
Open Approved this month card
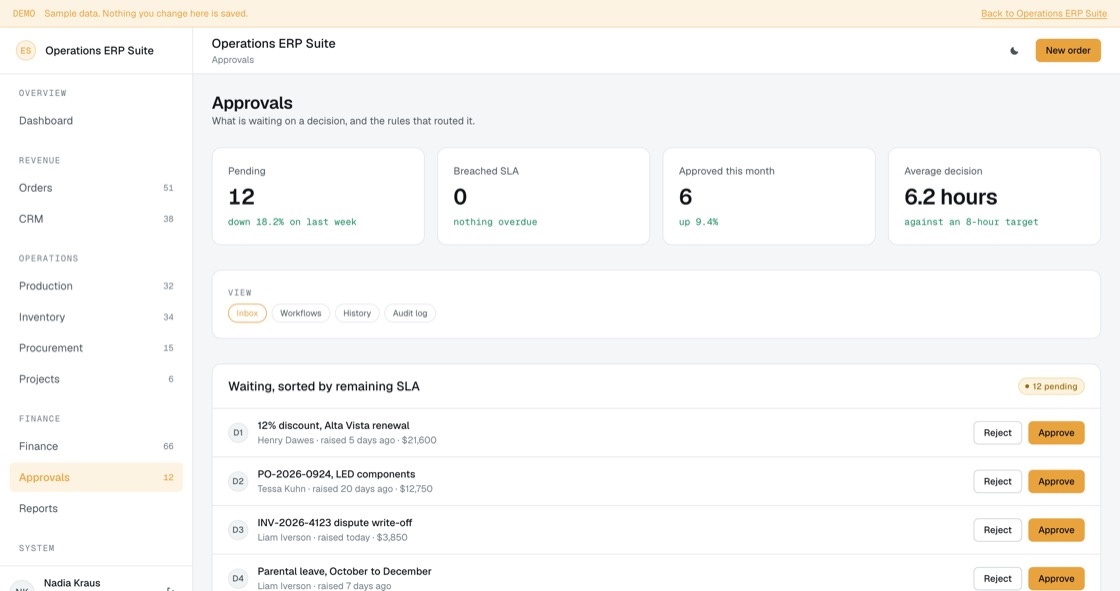pos(769,197)
